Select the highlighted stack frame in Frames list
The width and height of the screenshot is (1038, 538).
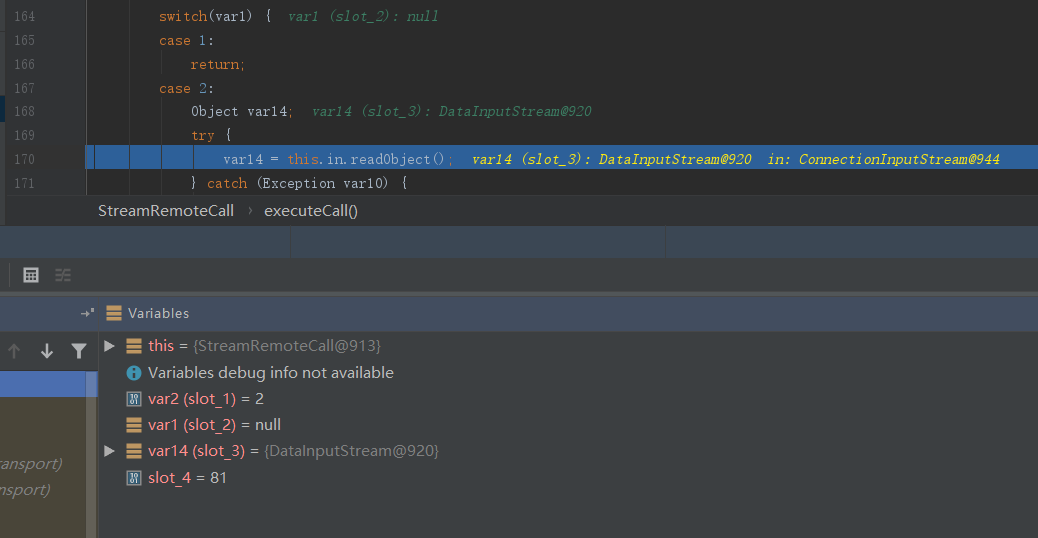[x=48, y=385]
